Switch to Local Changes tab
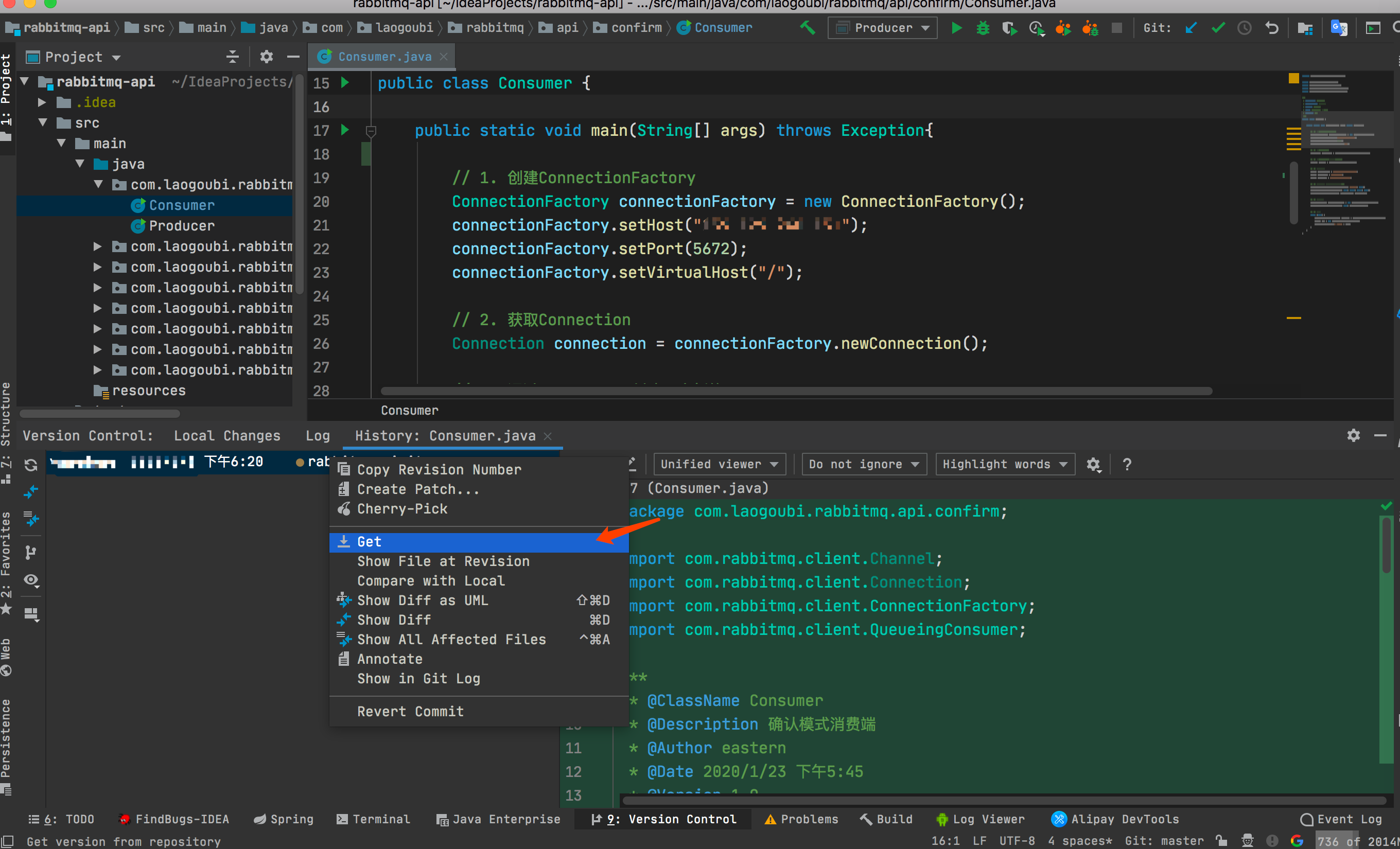This screenshot has width=1400, height=849. (227, 436)
